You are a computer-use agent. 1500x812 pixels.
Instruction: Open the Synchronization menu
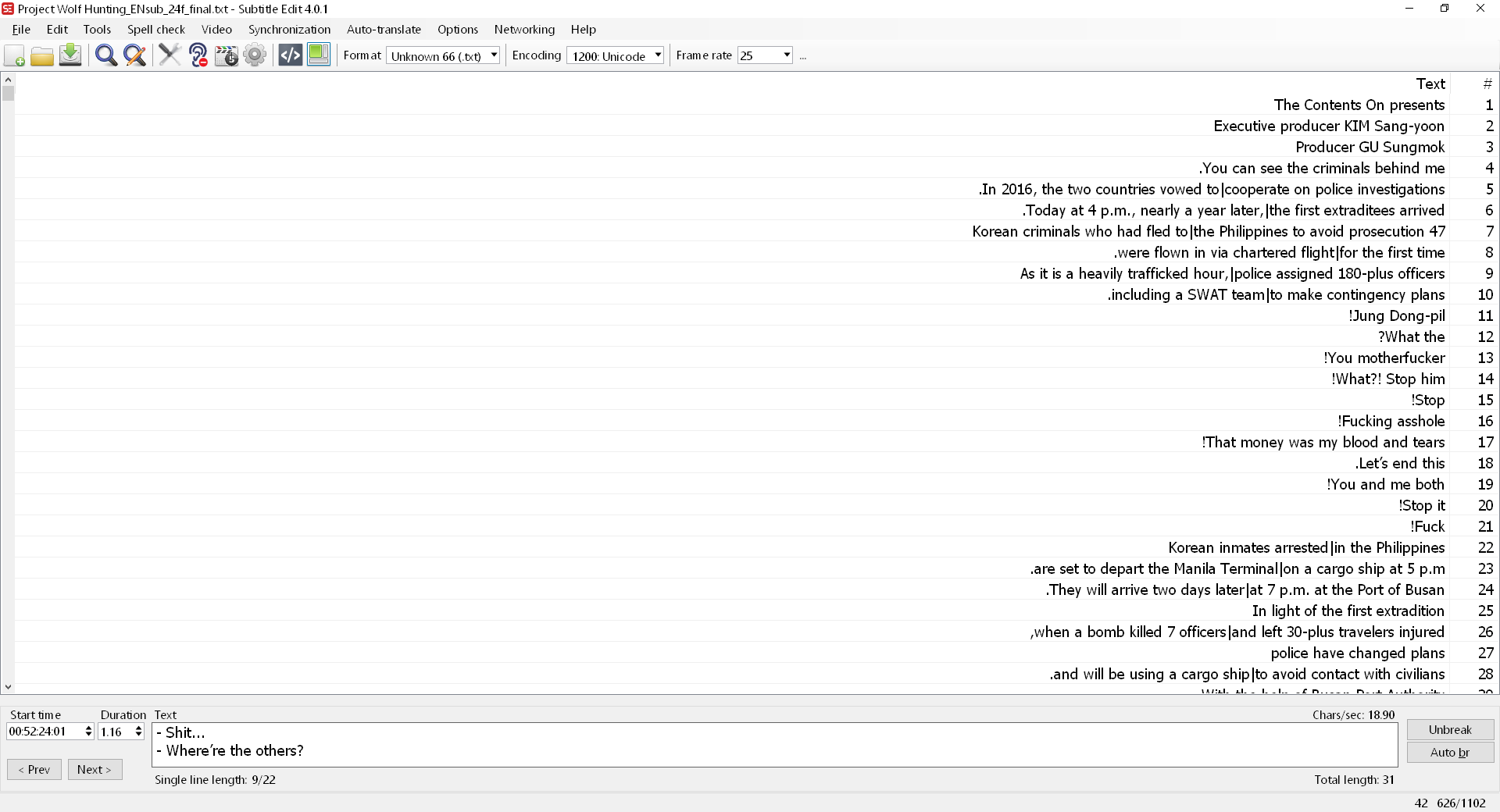click(288, 30)
